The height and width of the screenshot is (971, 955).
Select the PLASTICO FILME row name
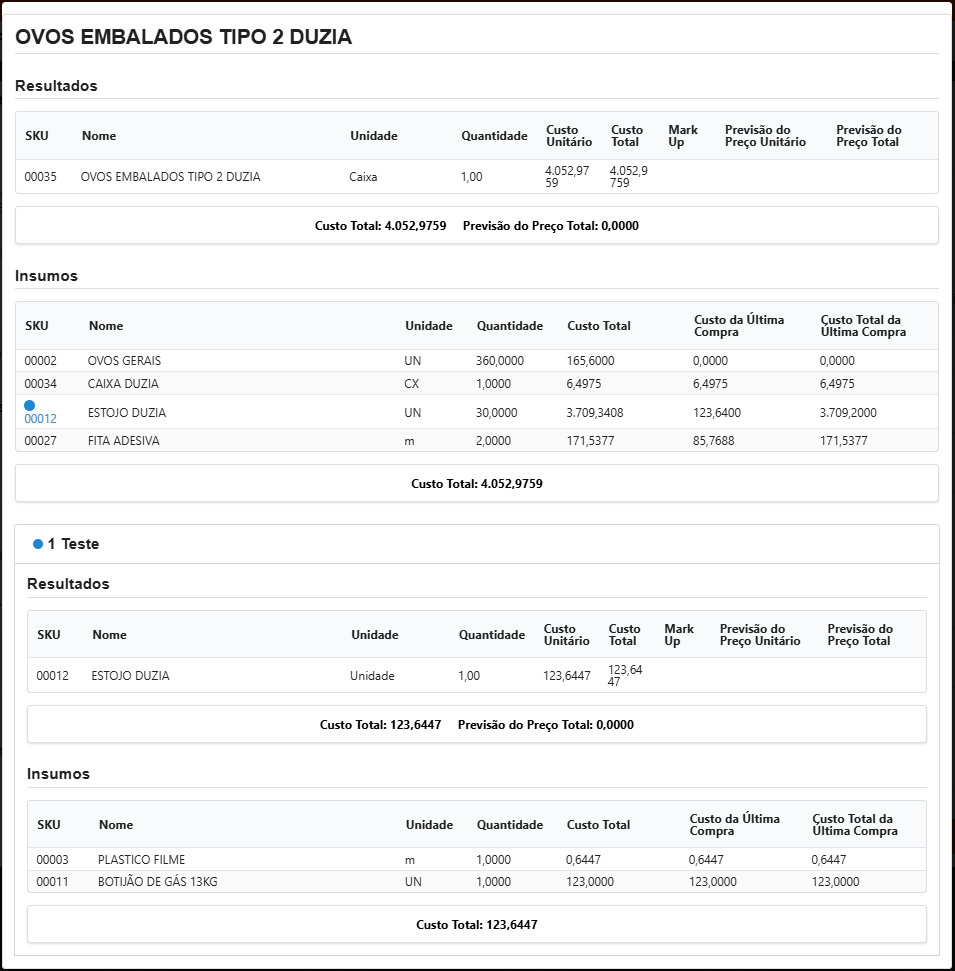[x=141, y=859]
